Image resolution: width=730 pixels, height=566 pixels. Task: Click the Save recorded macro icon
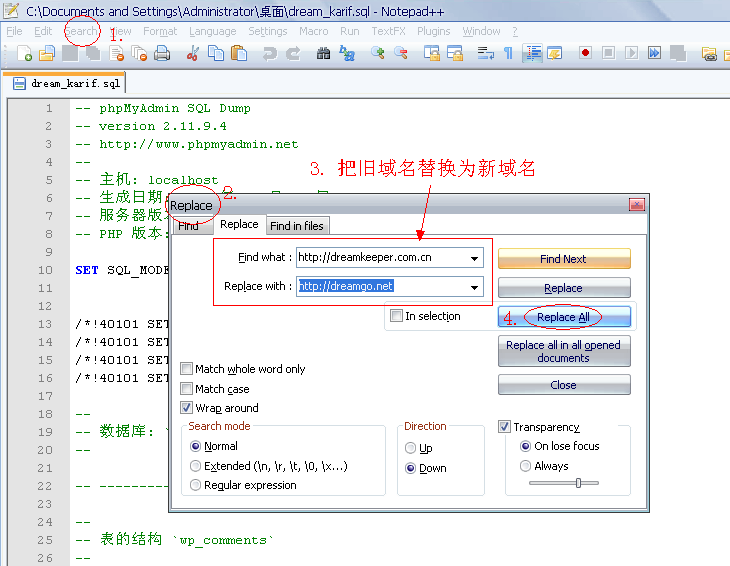(678, 54)
